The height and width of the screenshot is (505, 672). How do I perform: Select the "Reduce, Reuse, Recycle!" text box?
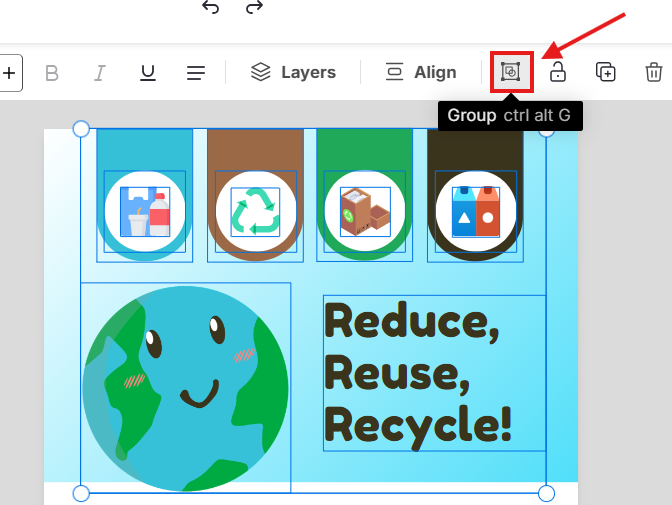[x=433, y=373]
